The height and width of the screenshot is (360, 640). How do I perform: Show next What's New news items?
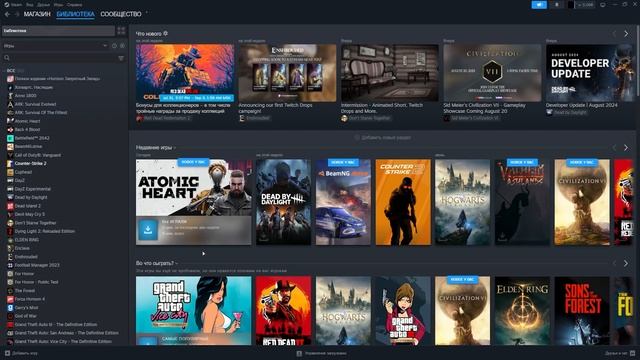click(626, 33)
